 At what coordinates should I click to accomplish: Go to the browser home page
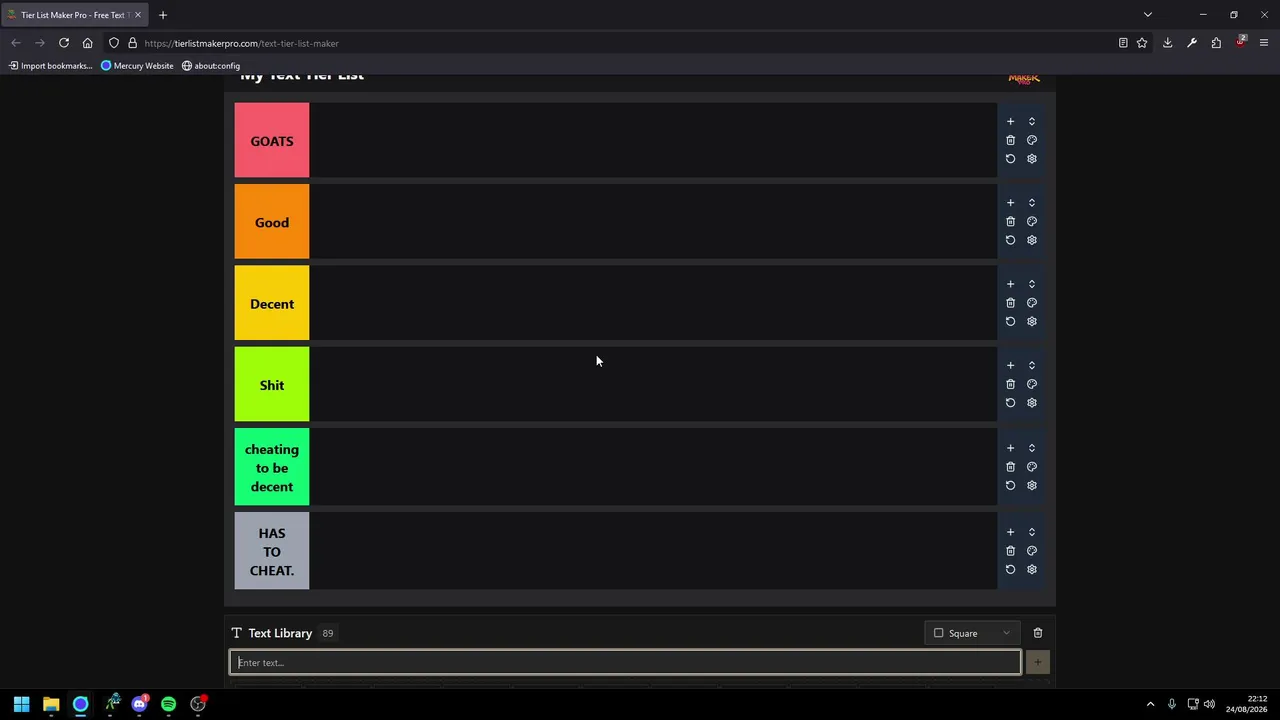87,43
